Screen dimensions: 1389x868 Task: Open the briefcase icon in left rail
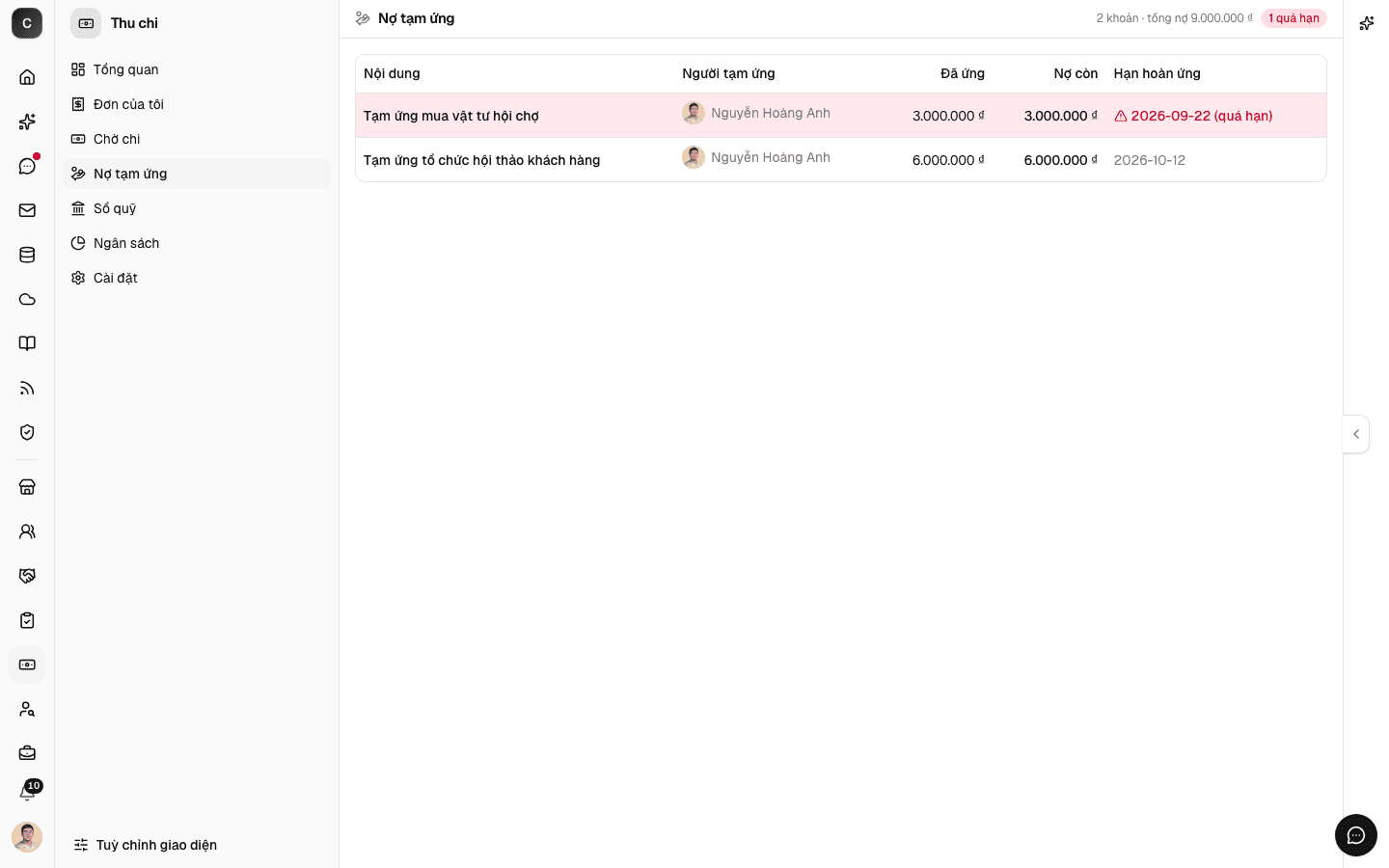coord(27,753)
